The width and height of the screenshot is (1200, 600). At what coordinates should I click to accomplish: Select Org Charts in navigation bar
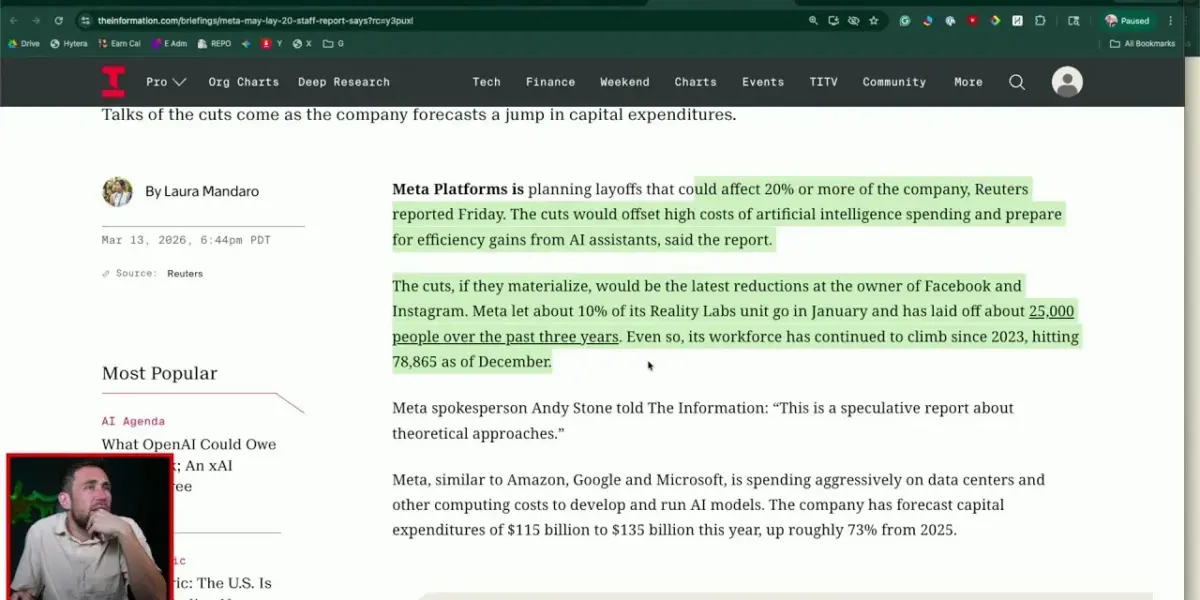tap(243, 82)
